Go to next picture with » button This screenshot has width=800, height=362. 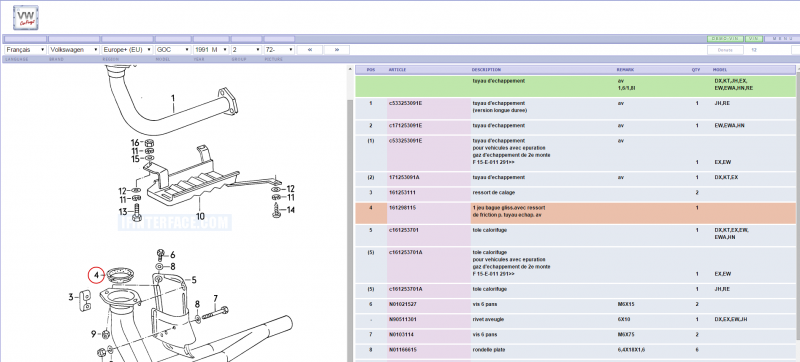[x=337, y=50]
